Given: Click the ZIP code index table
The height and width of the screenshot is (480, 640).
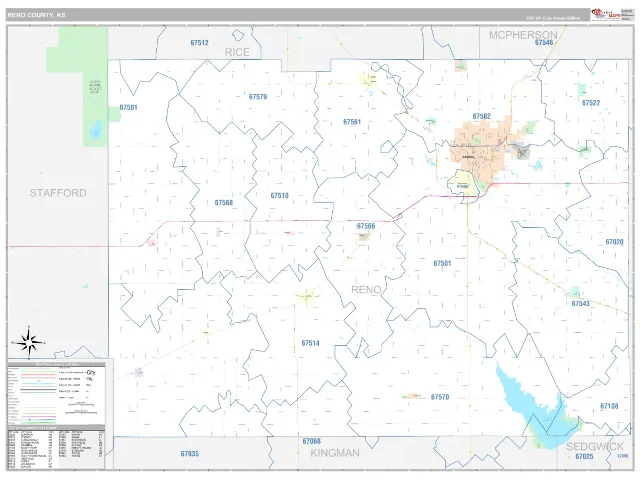Looking at the screenshot, I should pyautogui.click(x=56, y=448).
